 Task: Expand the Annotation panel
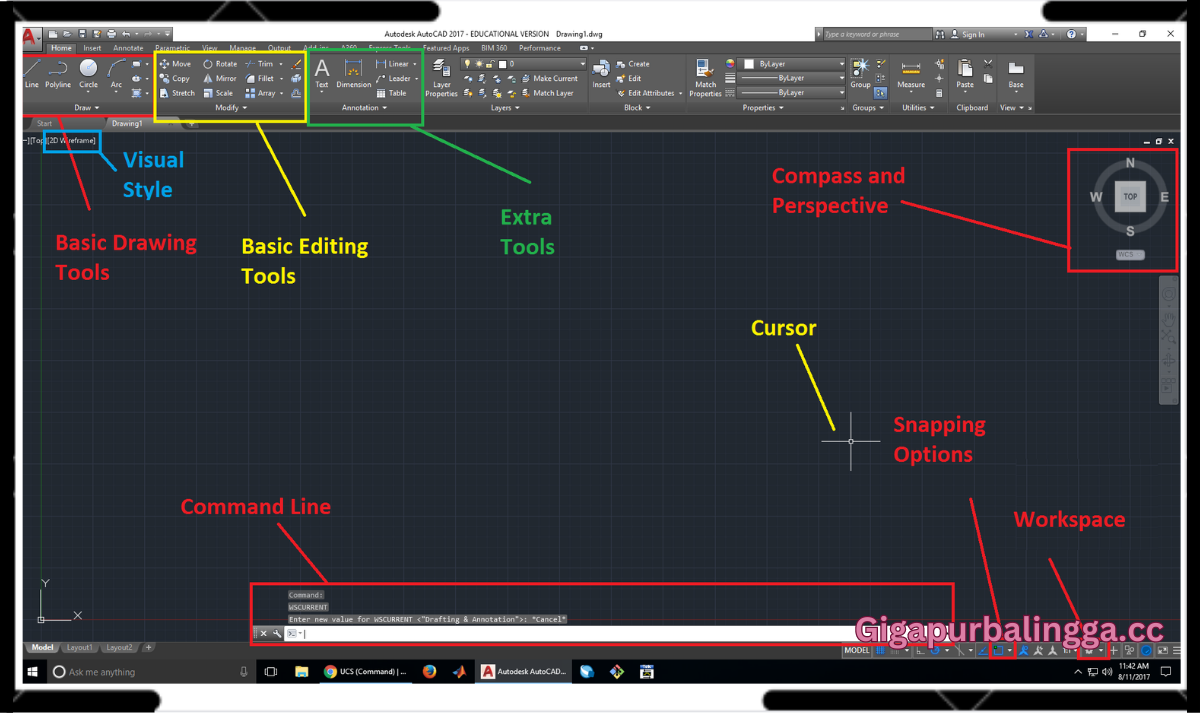(365, 107)
